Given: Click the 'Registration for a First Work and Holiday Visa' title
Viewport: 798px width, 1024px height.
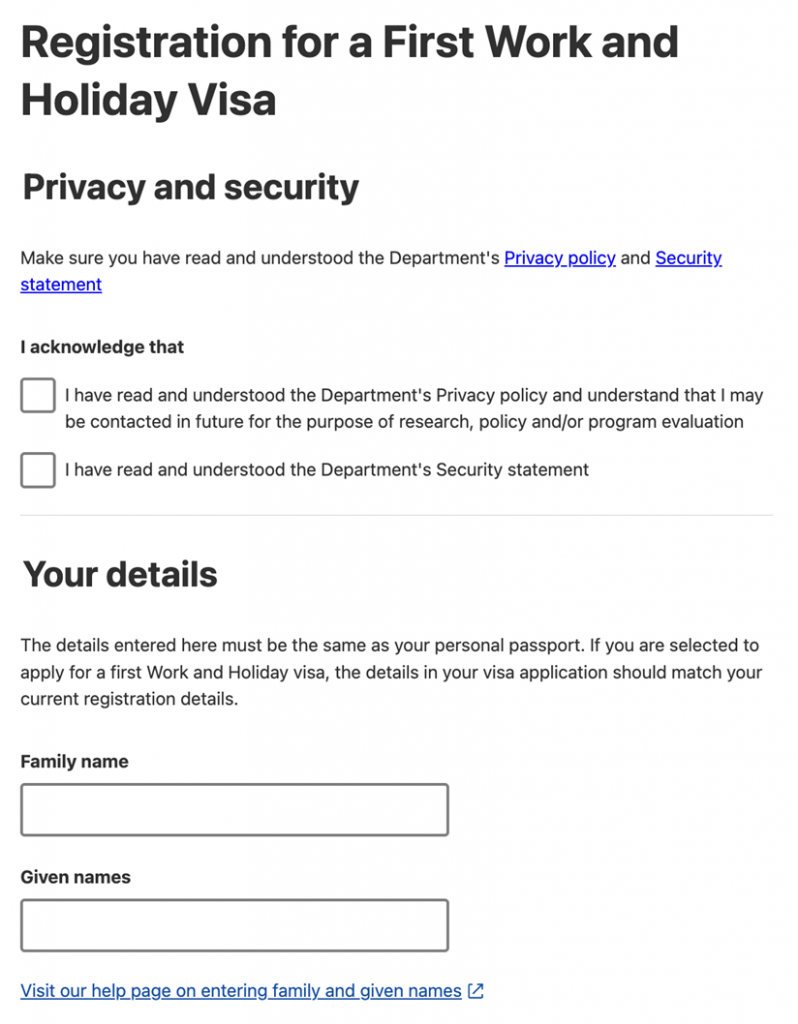Looking at the screenshot, I should click(350, 70).
